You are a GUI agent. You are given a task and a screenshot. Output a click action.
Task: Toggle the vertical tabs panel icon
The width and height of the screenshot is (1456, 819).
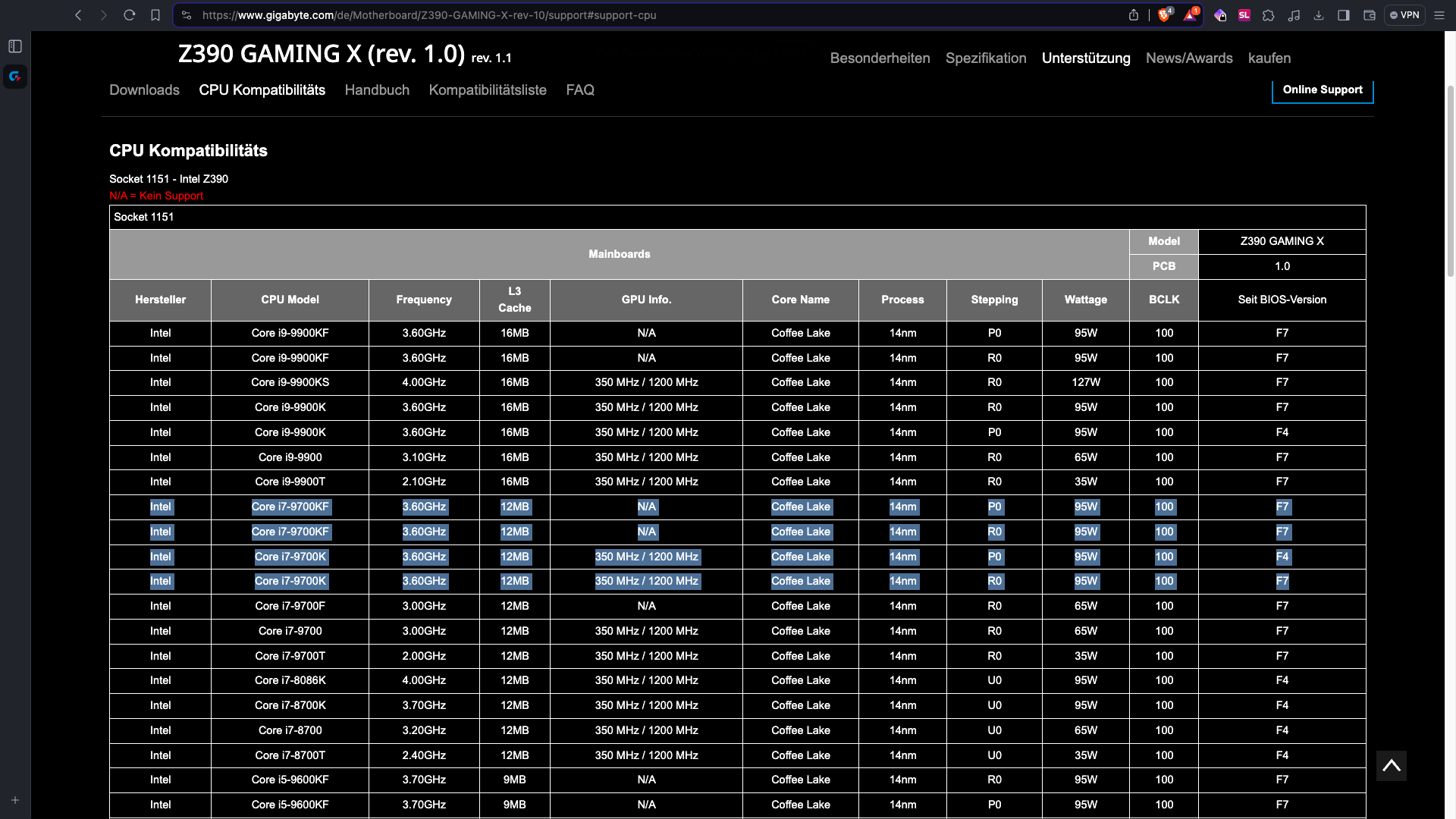[15, 46]
